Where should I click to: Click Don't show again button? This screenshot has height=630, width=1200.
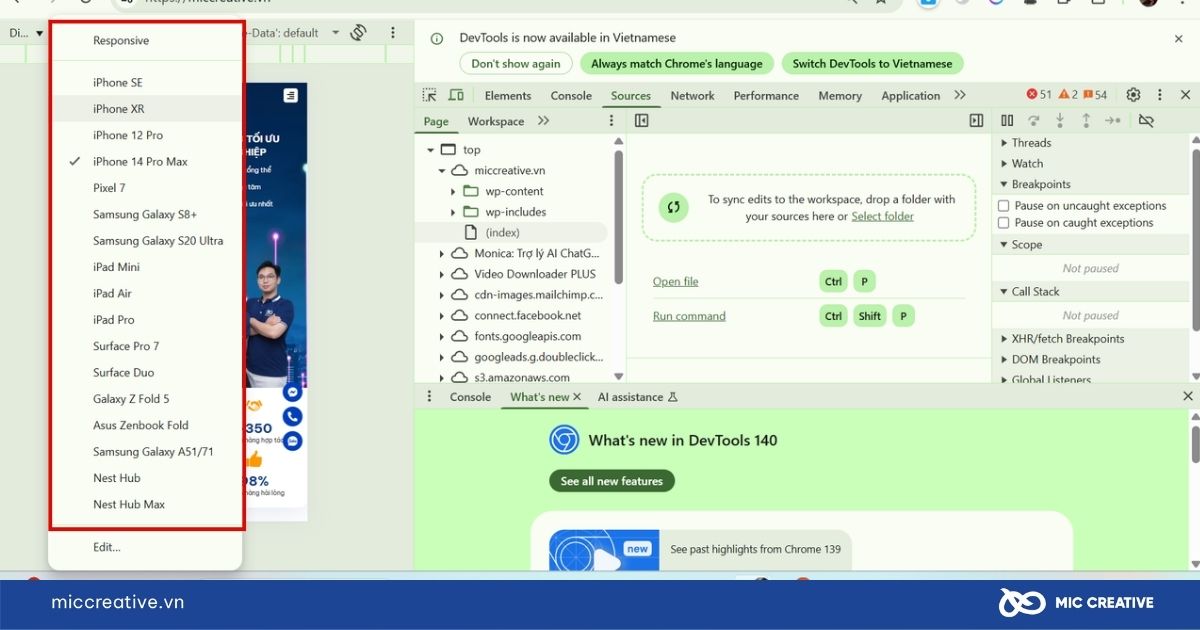pyautogui.click(x=516, y=64)
